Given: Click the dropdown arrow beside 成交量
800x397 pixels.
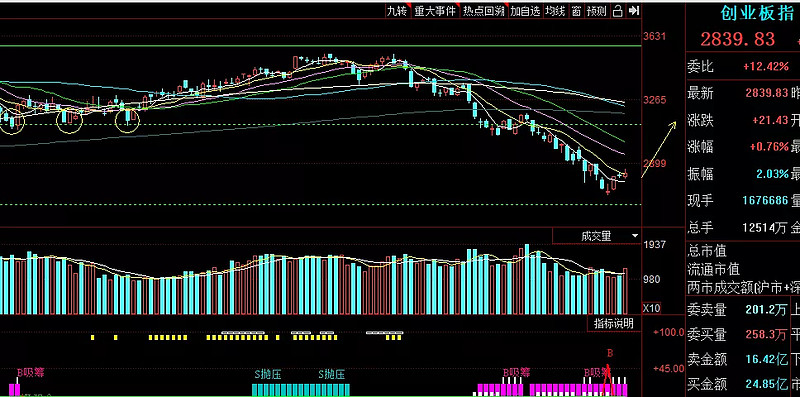Looking at the screenshot, I should click(x=635, y=236).
